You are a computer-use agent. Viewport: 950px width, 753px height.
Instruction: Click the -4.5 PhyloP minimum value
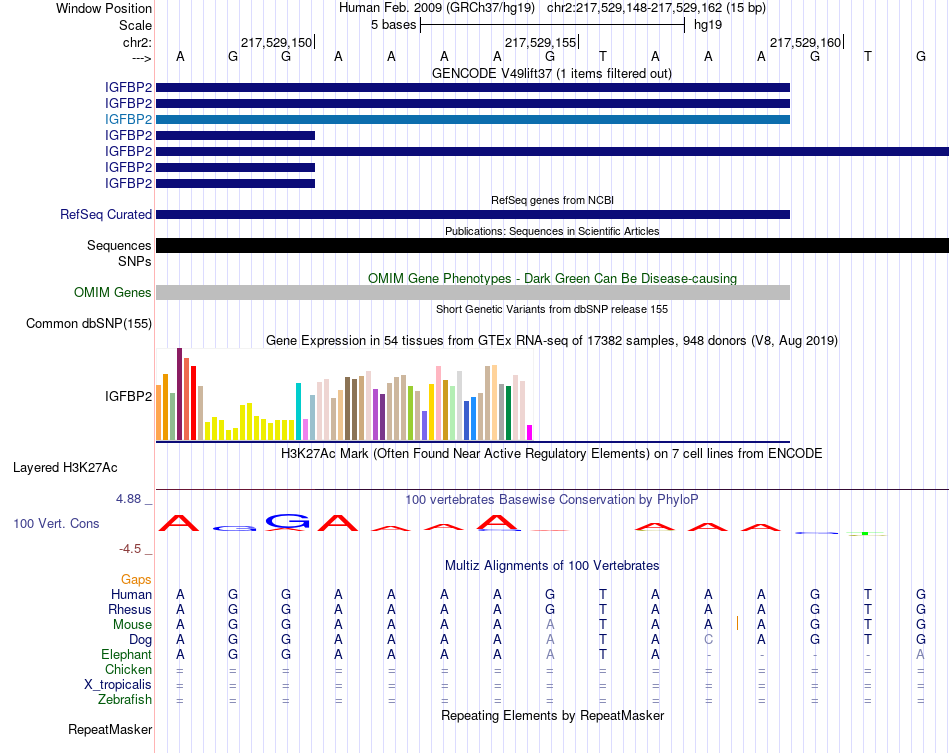[x=130, y=549]
